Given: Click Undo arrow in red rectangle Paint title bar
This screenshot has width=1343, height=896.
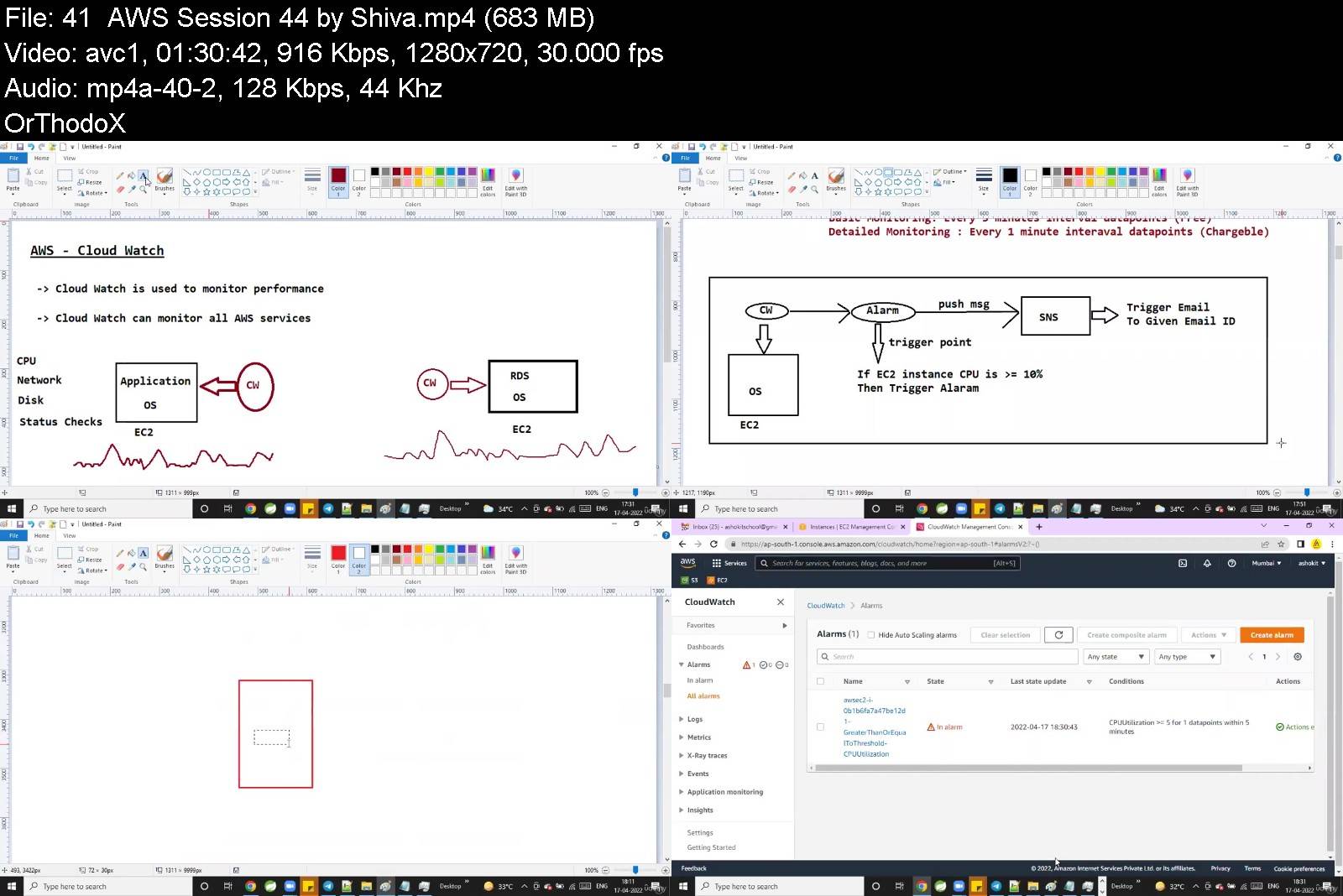Looking at the screenshot, I should 31,524.
